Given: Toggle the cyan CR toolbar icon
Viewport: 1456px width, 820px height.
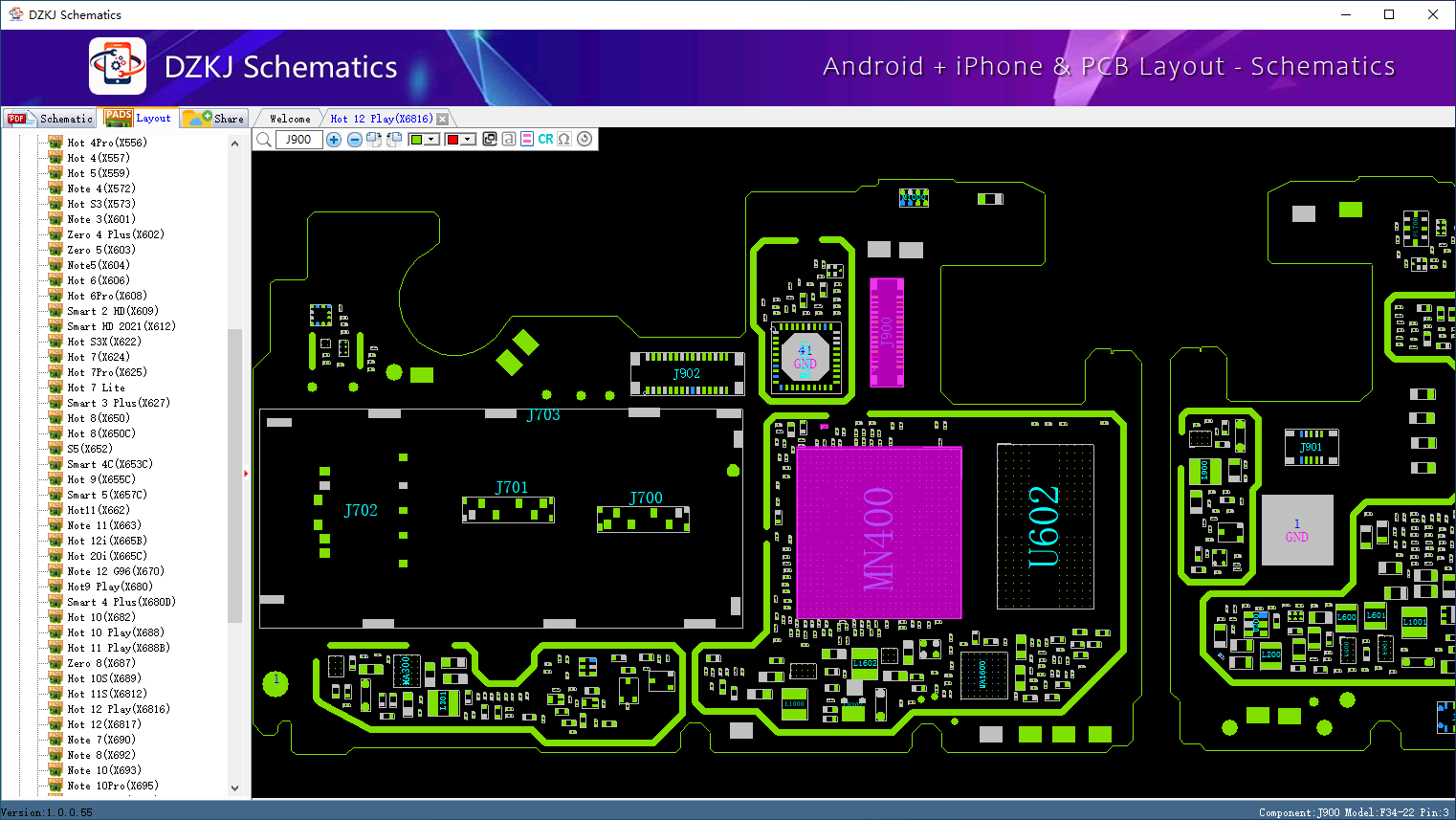Looking at the screenshot, I should 545,140.
